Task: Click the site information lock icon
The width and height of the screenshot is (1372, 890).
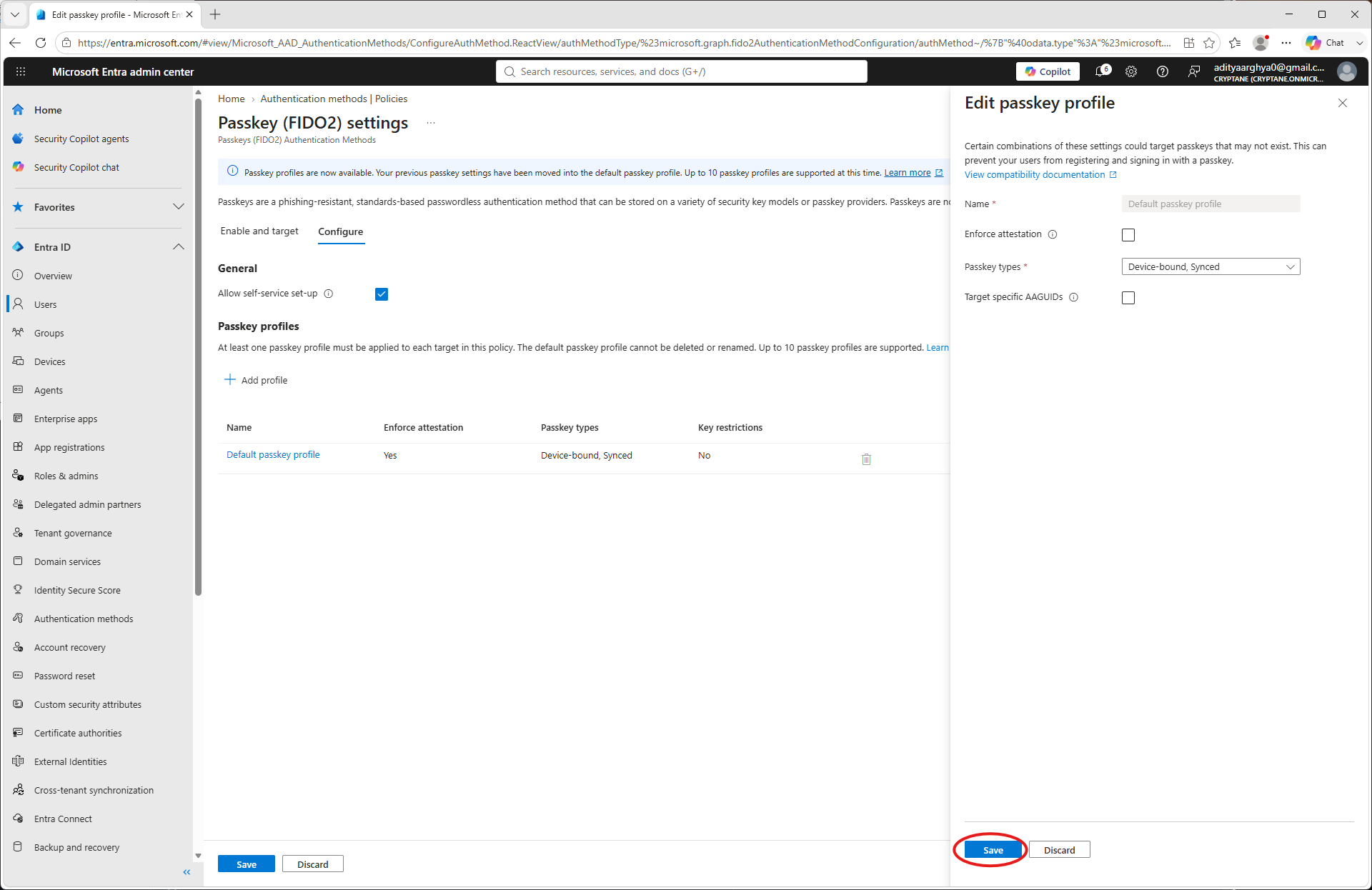Action: [66, 43]
